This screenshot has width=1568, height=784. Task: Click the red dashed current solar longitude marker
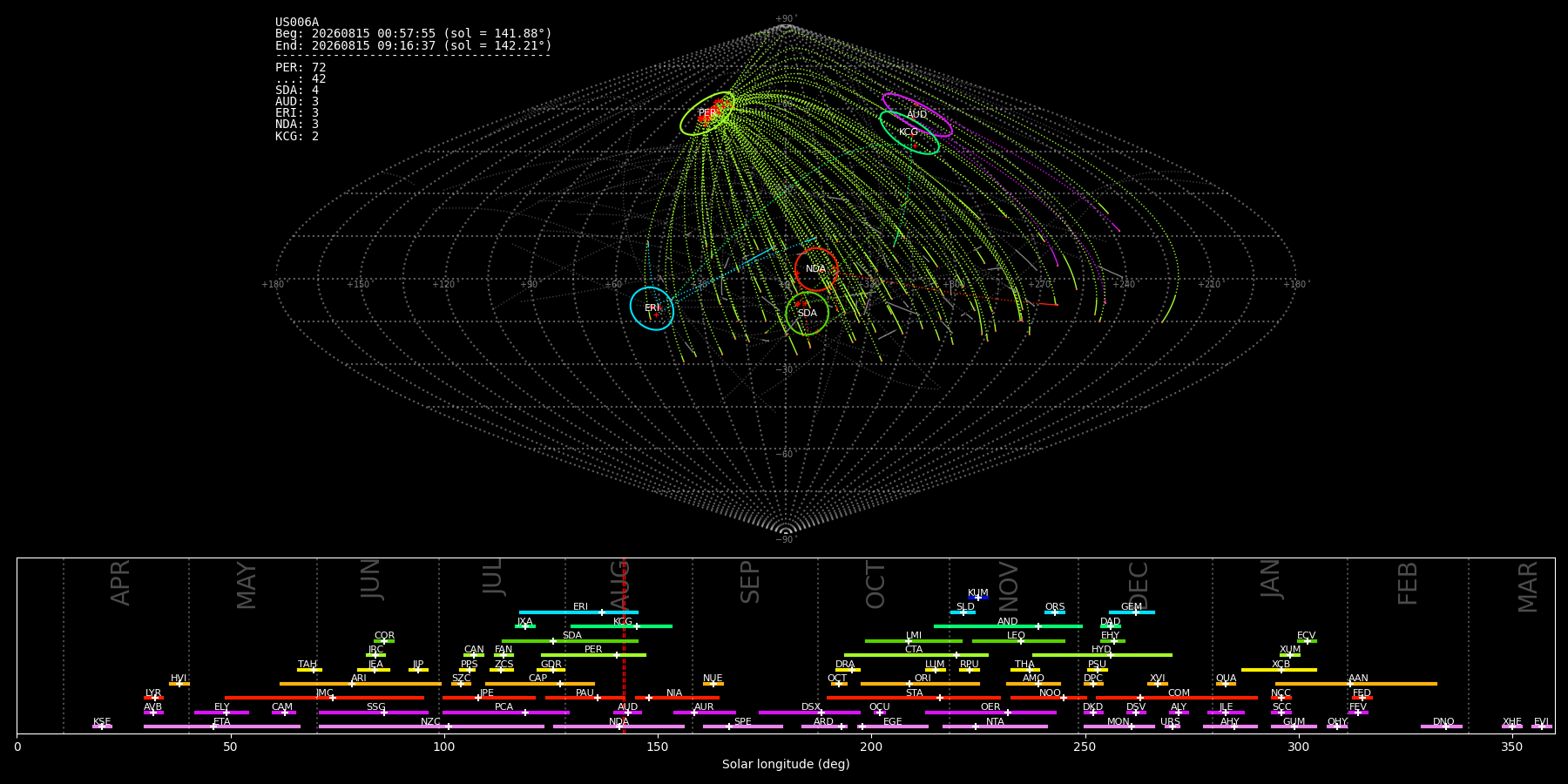click(625, 645)
